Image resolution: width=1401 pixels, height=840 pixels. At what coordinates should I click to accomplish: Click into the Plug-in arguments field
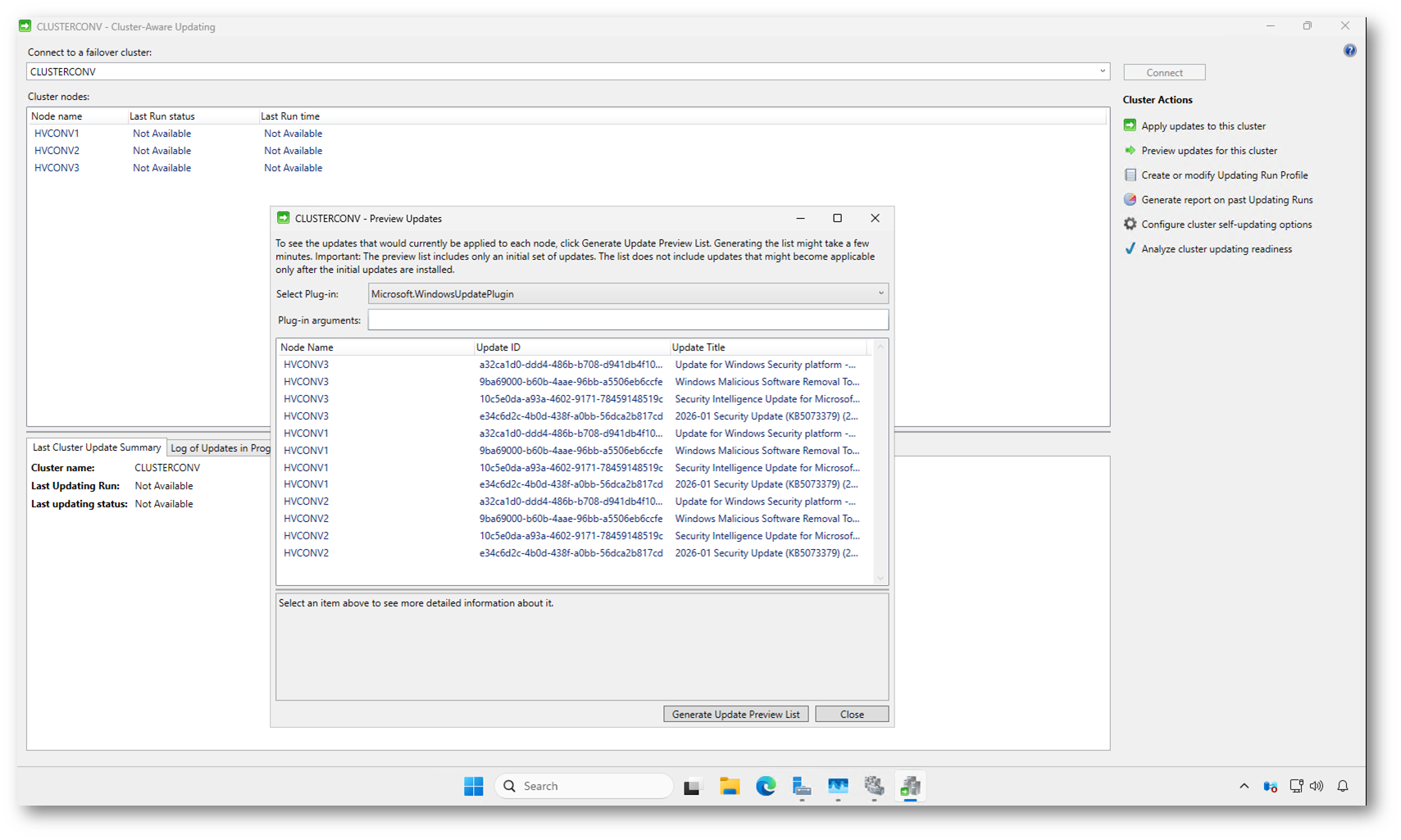627,320
